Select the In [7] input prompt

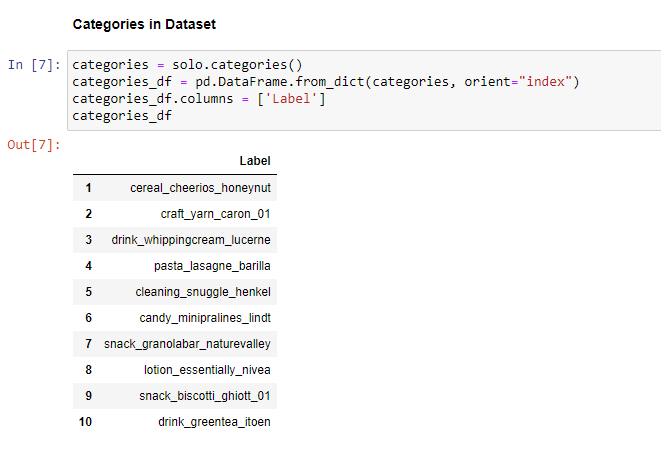pos(34,65)
